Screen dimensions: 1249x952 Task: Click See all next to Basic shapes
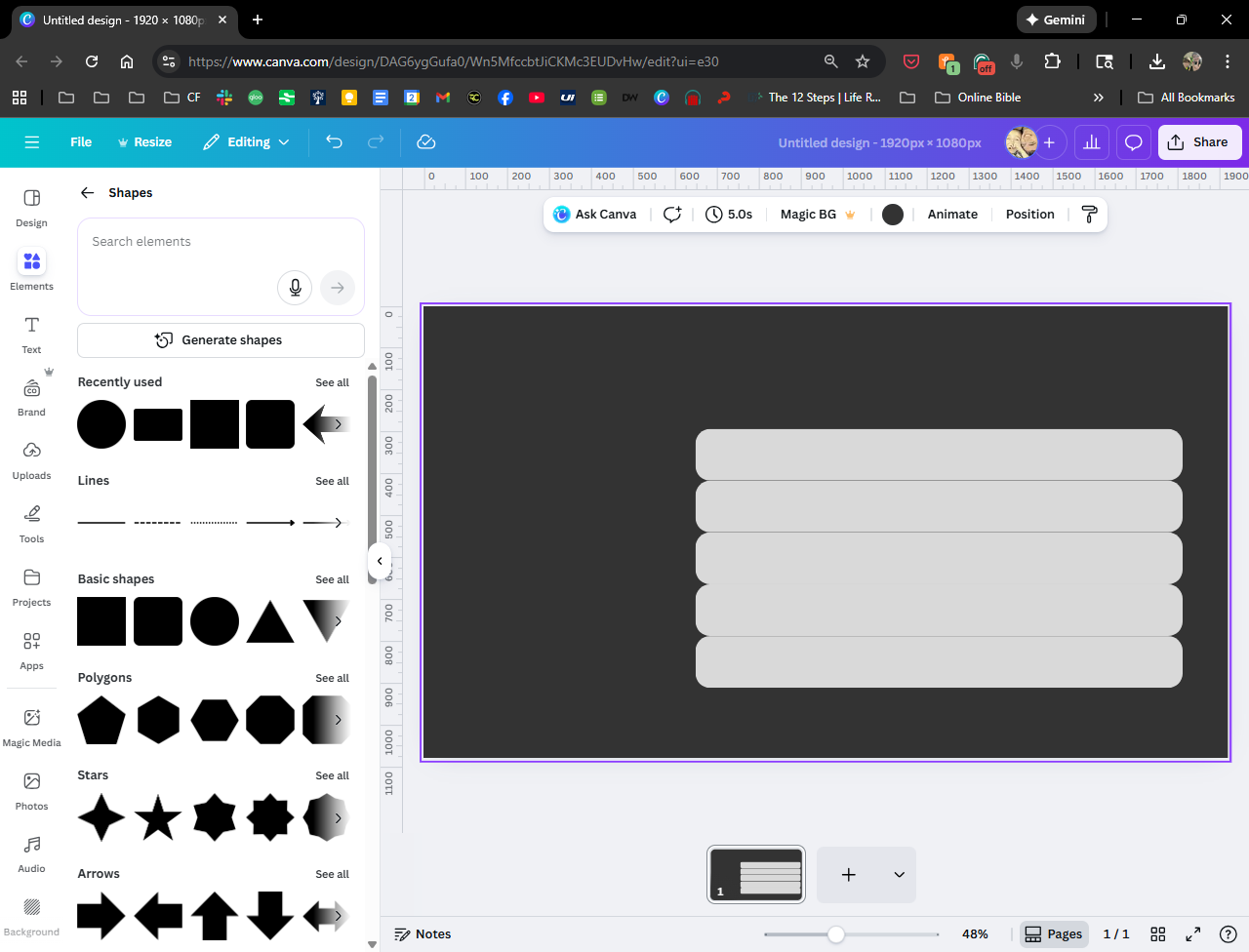[x=332, y=580]
